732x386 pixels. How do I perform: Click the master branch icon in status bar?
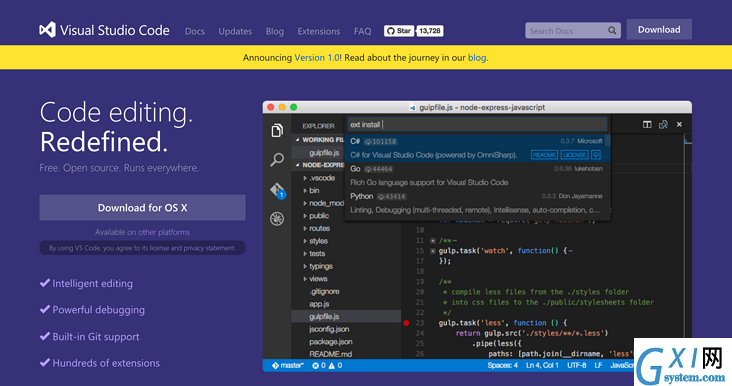(275, 365)
